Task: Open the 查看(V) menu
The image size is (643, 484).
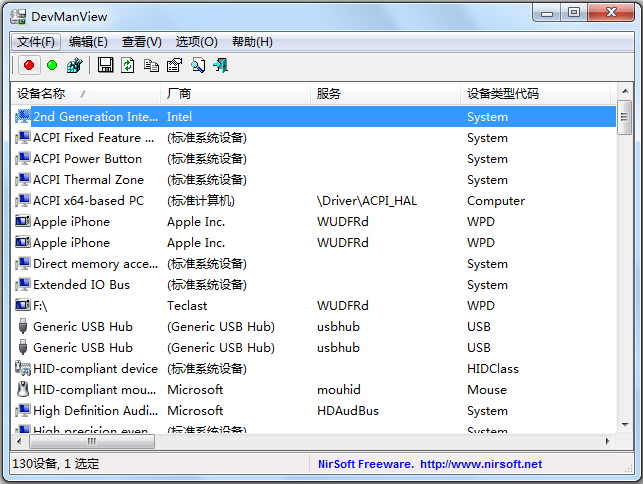Action: click(x=141, y=42)
